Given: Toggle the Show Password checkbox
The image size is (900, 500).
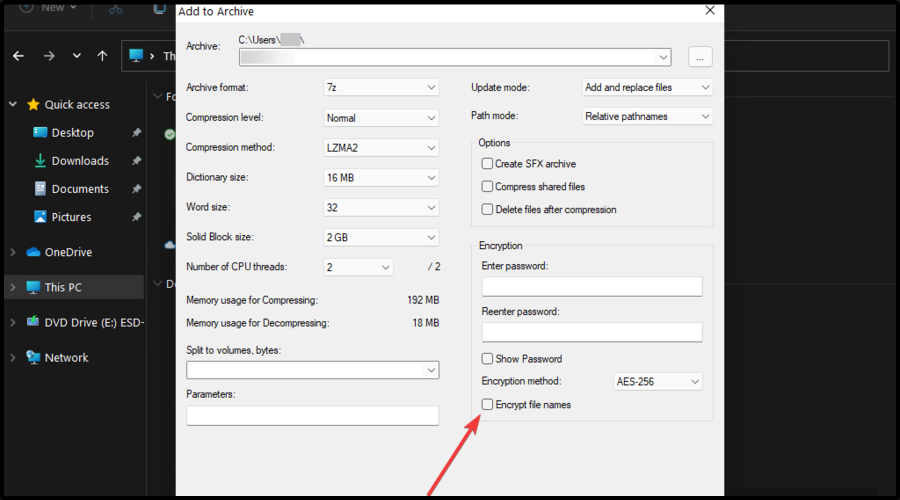Looking at the screenshot, I should point(487,359).
